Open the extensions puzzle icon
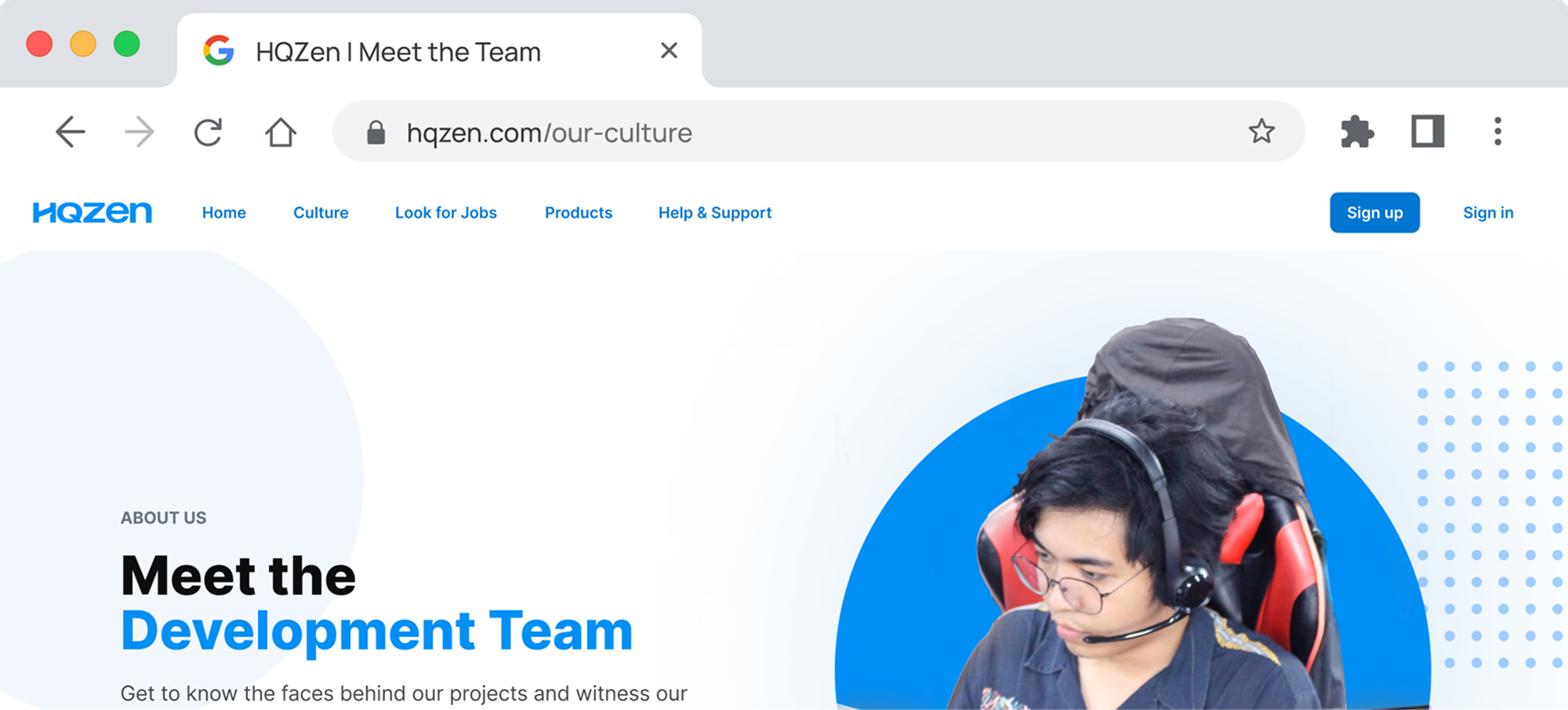This screenshot has width=1568, height=710. coord(1357,132)
